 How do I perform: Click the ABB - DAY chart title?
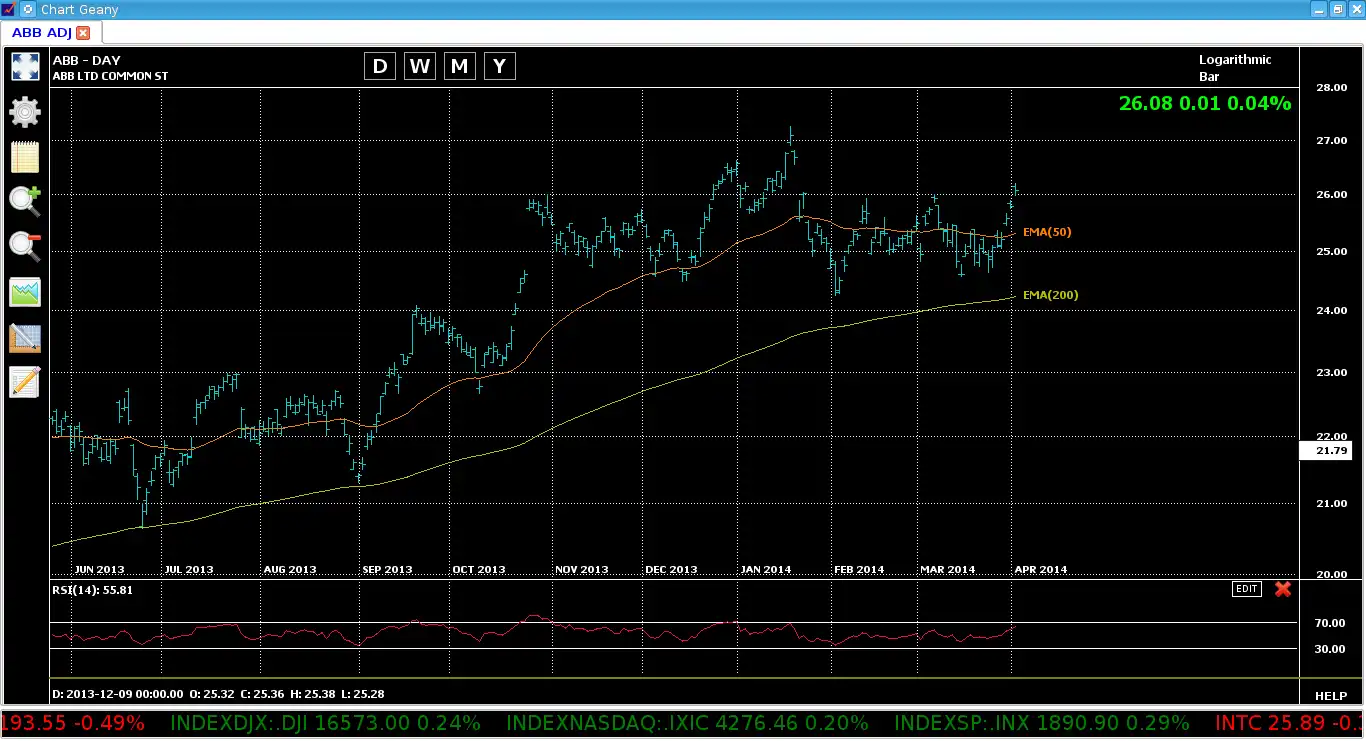tap(86, 61)
